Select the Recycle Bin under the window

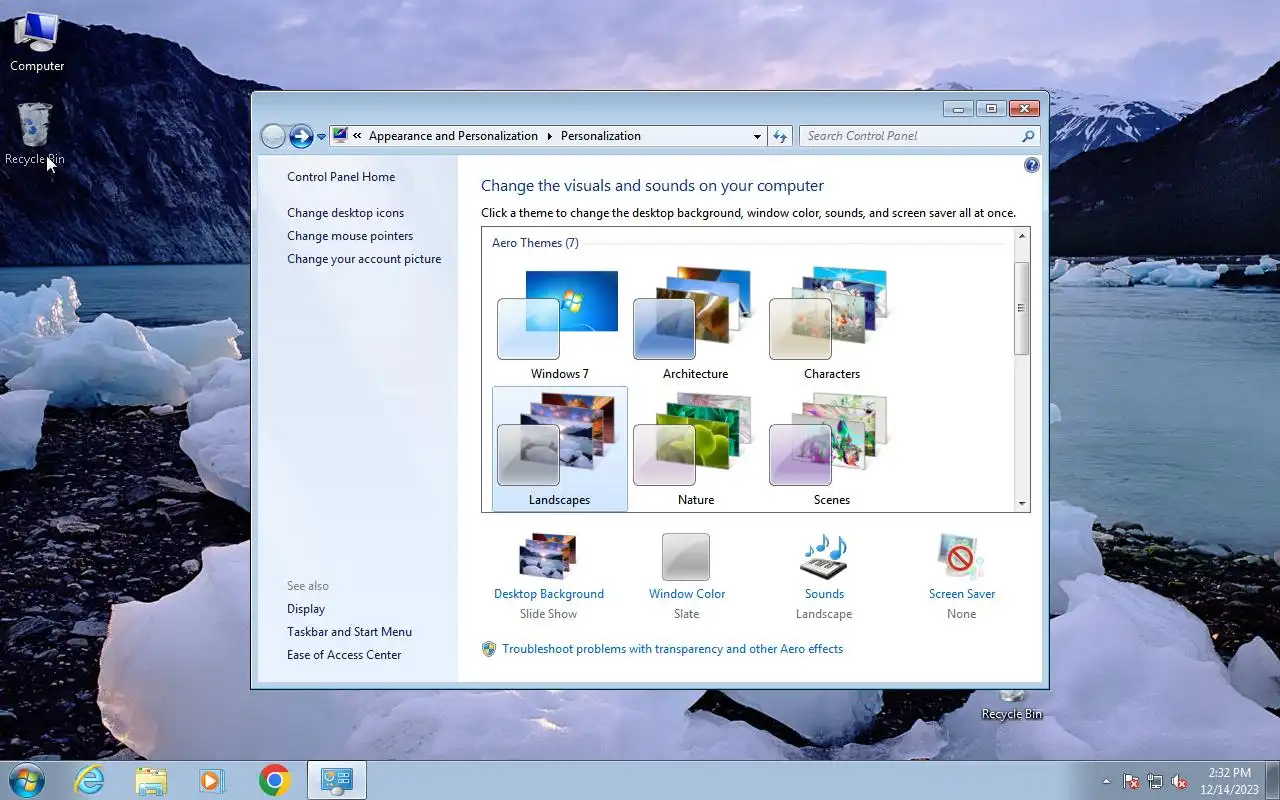tap(1012, 705)
